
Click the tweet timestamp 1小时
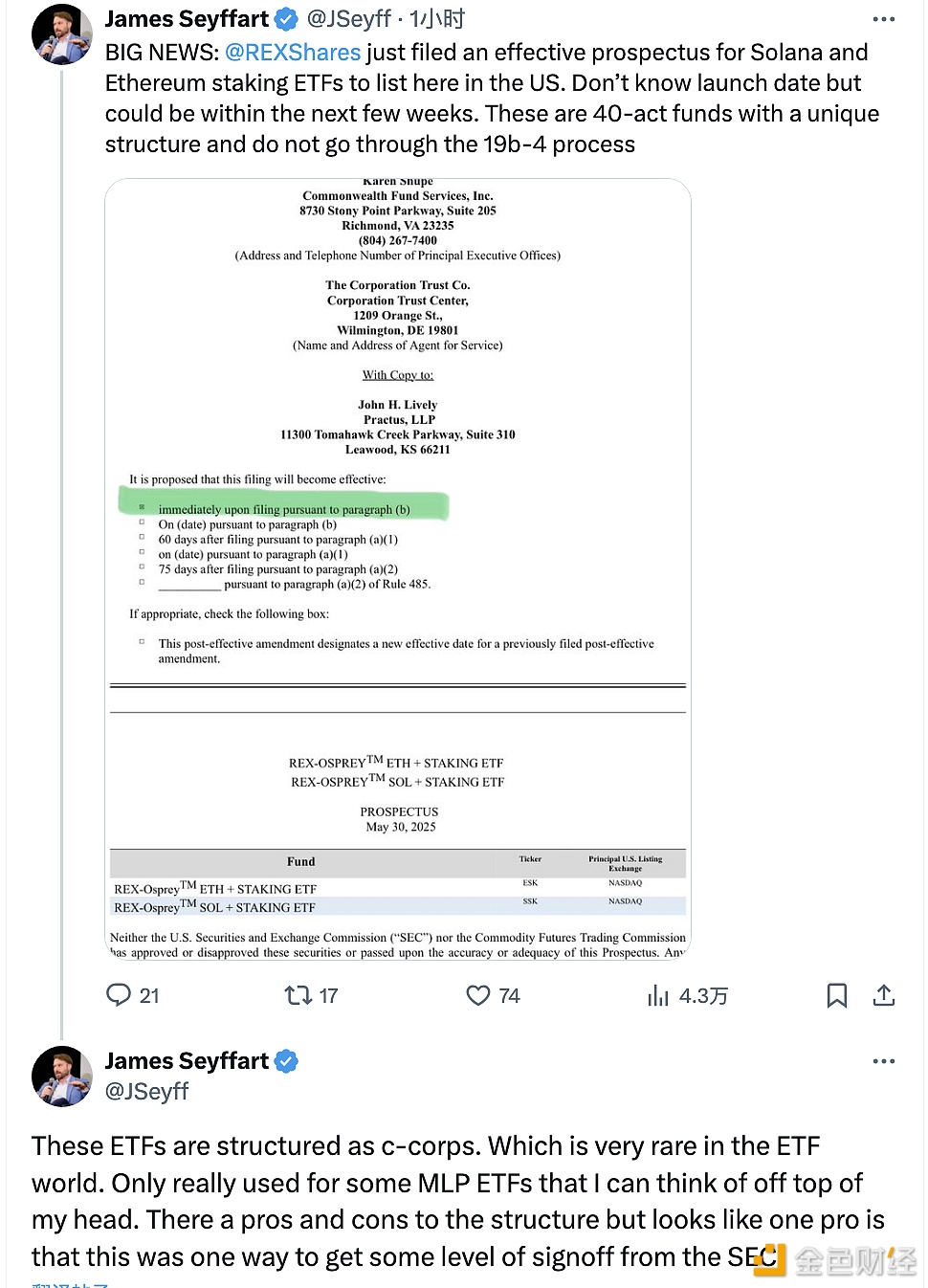click(437, 19)
